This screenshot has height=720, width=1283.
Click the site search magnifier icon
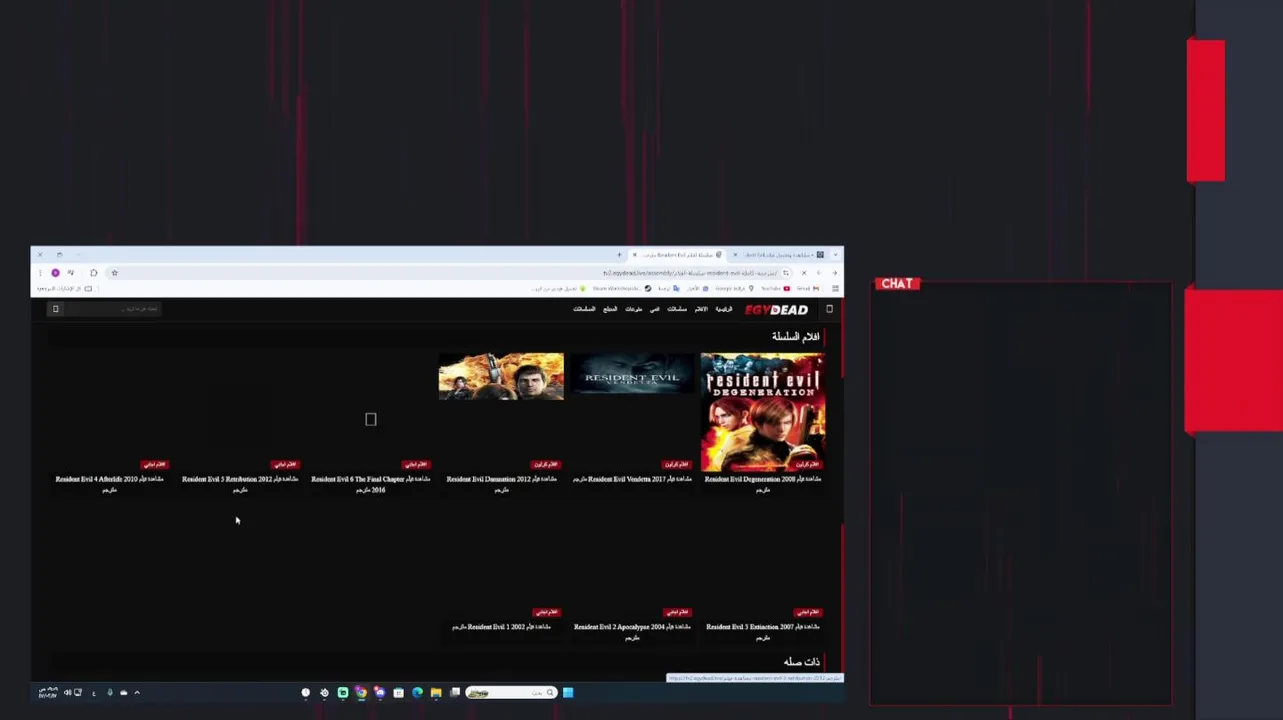56,309
